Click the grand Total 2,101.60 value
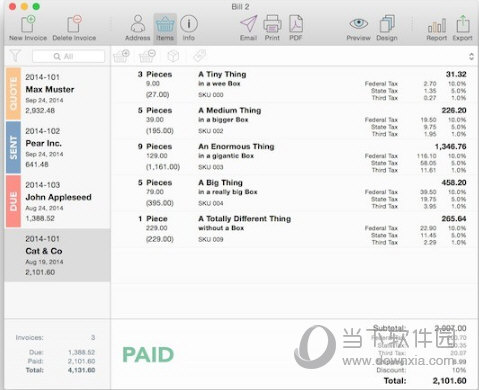 click(449, 381)
